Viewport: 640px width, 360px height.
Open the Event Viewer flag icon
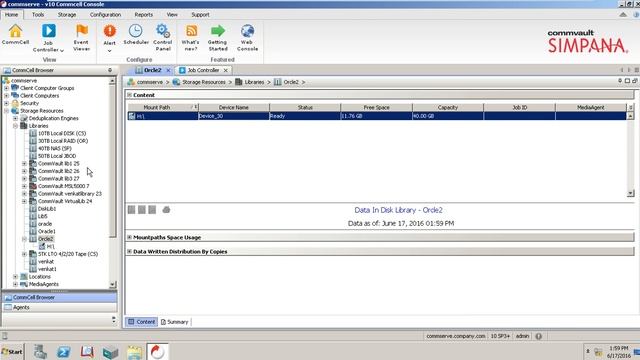[x=82, y=31]
